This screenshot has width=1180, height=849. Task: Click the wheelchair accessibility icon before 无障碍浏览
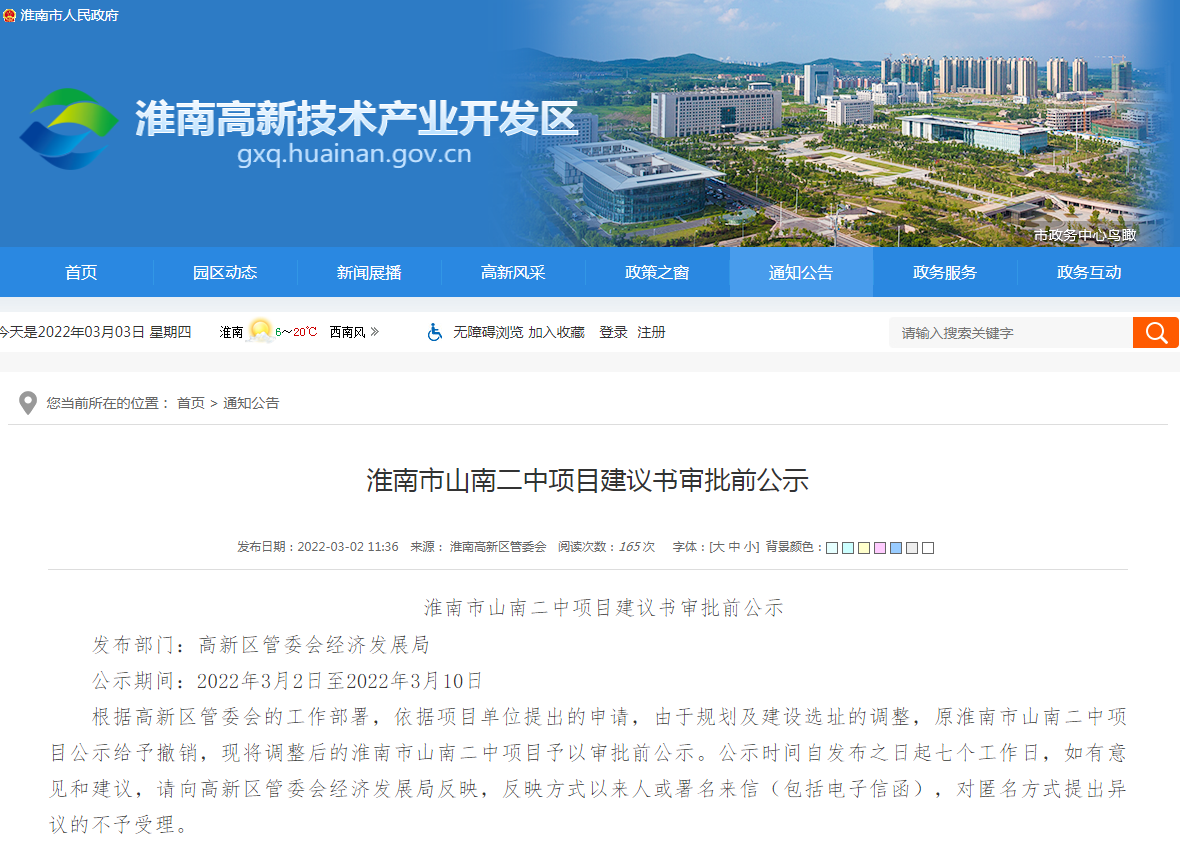(x=434, y=332)
